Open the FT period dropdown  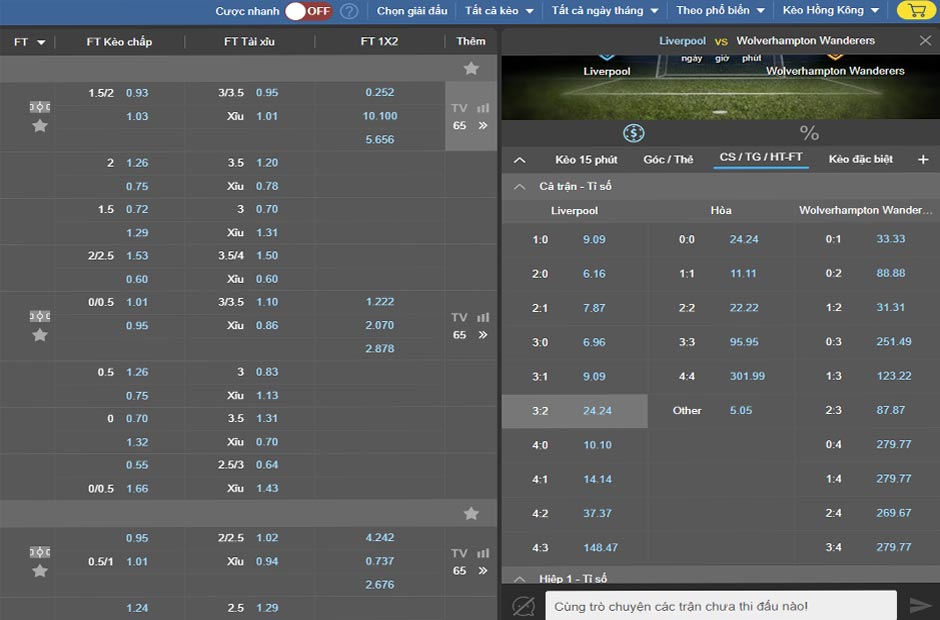click(x=29, y=42)
